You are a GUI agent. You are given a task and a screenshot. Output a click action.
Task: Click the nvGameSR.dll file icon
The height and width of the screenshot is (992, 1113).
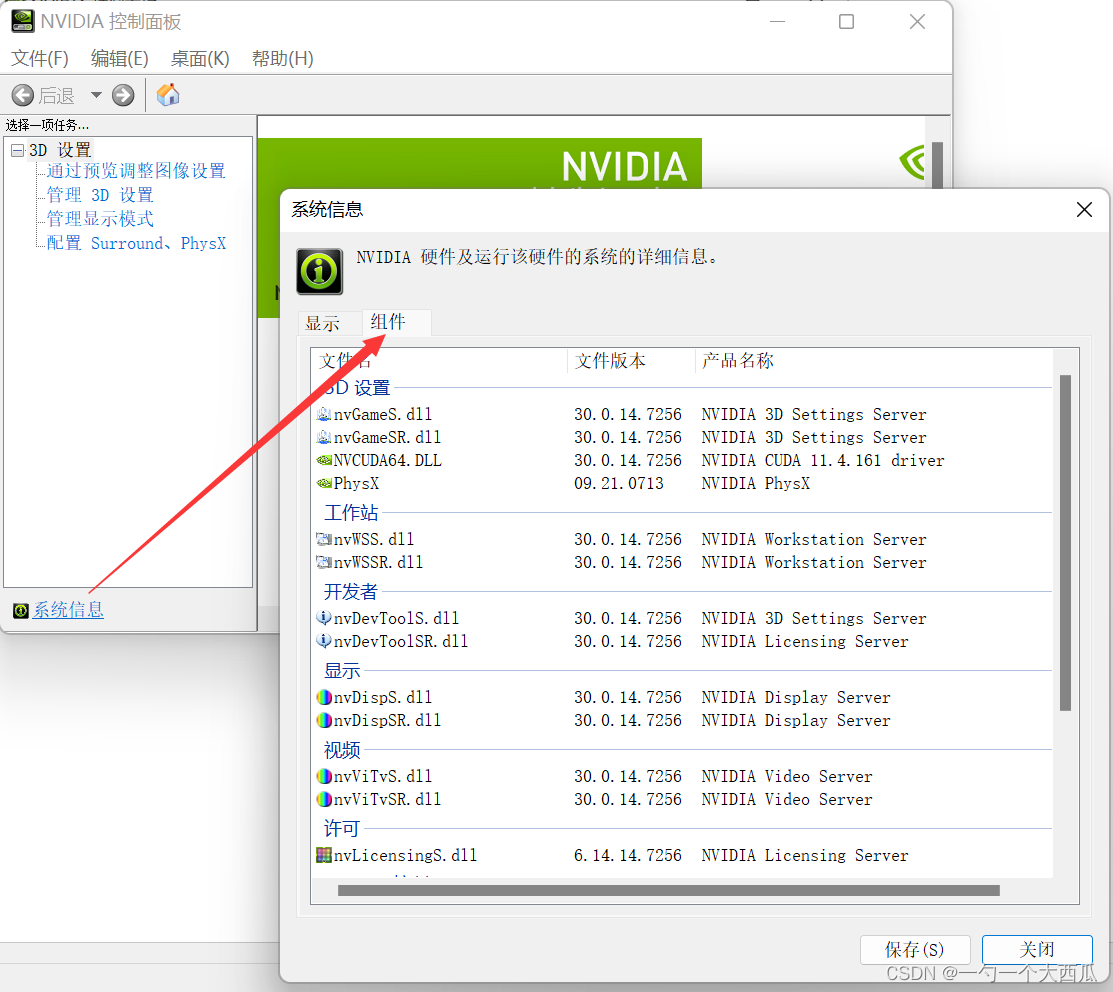tap(324, 436)
